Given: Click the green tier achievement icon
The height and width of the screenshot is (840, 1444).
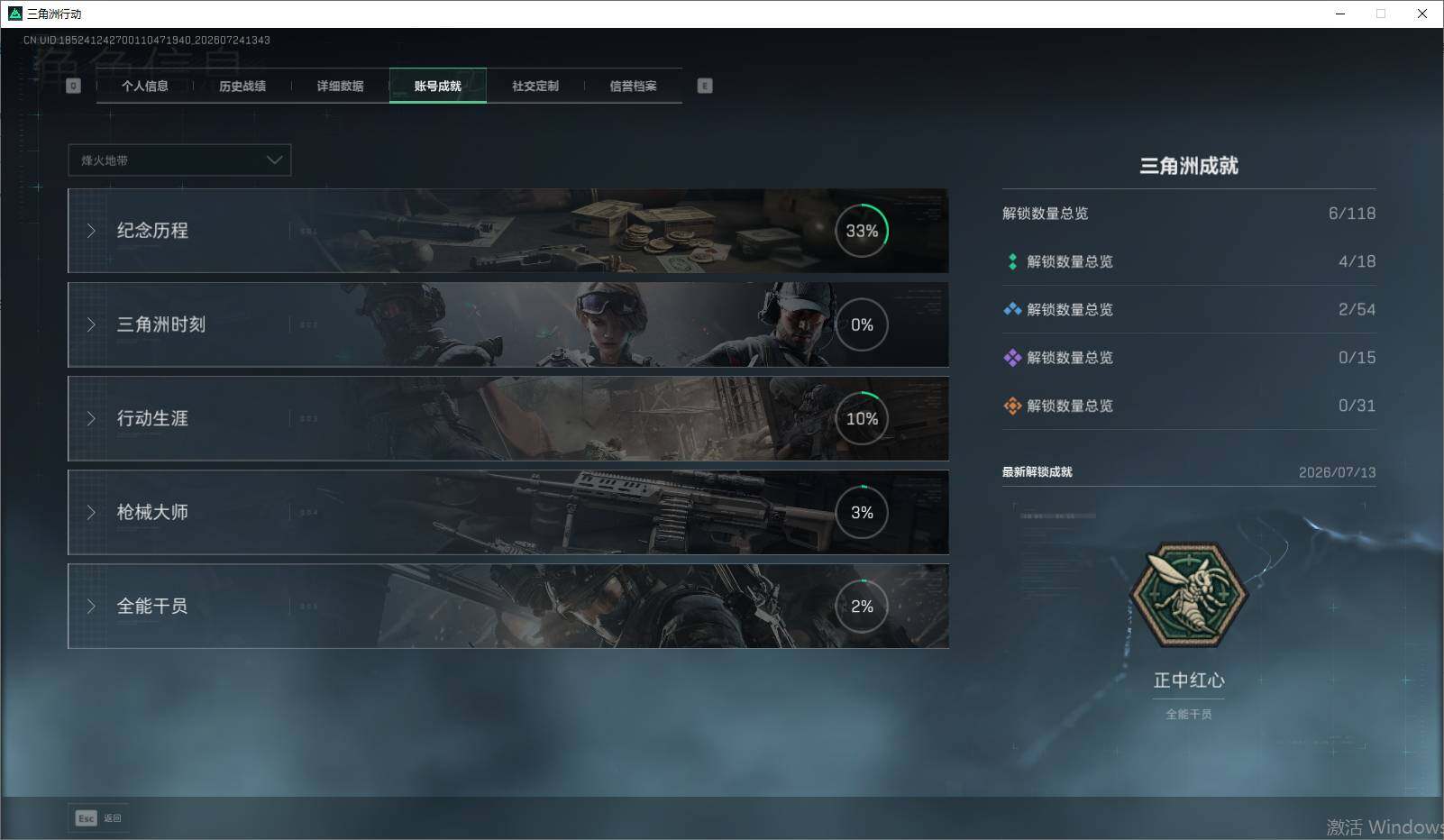Looking at the screenshot, I should click(1012, 261).
